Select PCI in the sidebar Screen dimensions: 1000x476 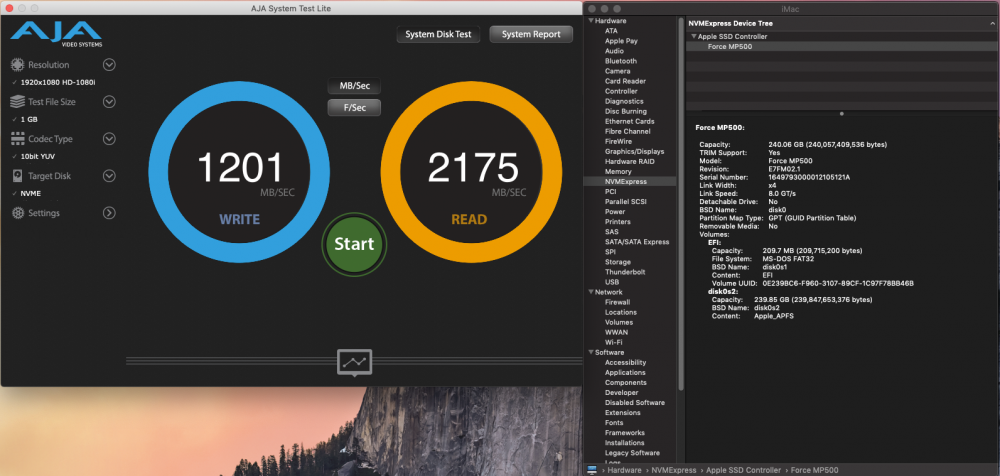tap(610, 191)
